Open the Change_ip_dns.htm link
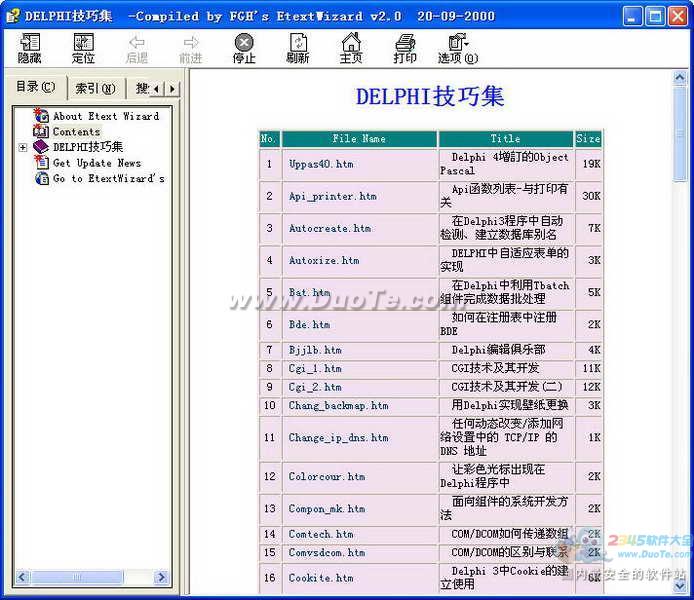Screen dimensions: 694x600 click(x=339, y=438)
